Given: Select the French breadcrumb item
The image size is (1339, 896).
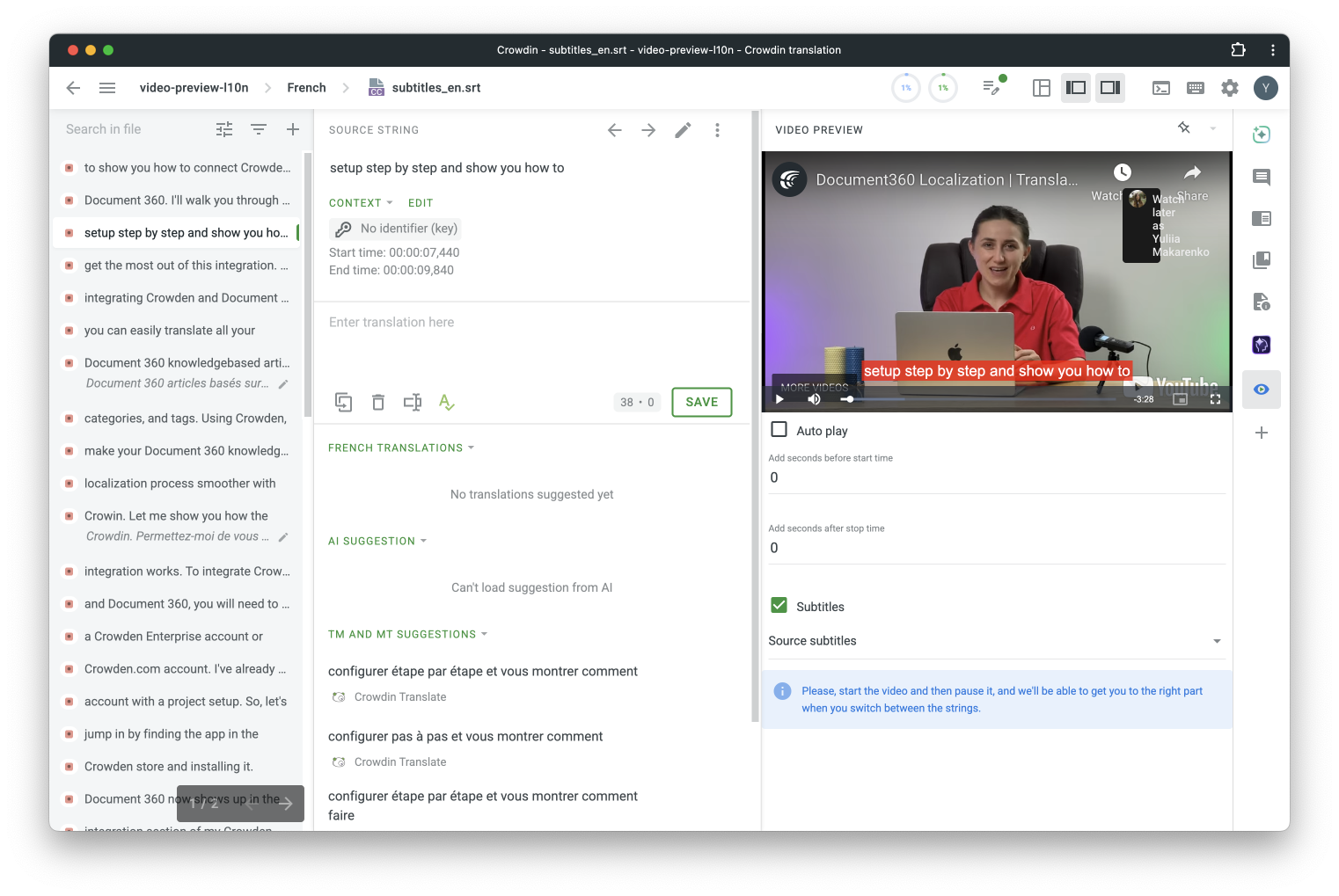Looking at the screenshot, I should click(x=306, y=88).
